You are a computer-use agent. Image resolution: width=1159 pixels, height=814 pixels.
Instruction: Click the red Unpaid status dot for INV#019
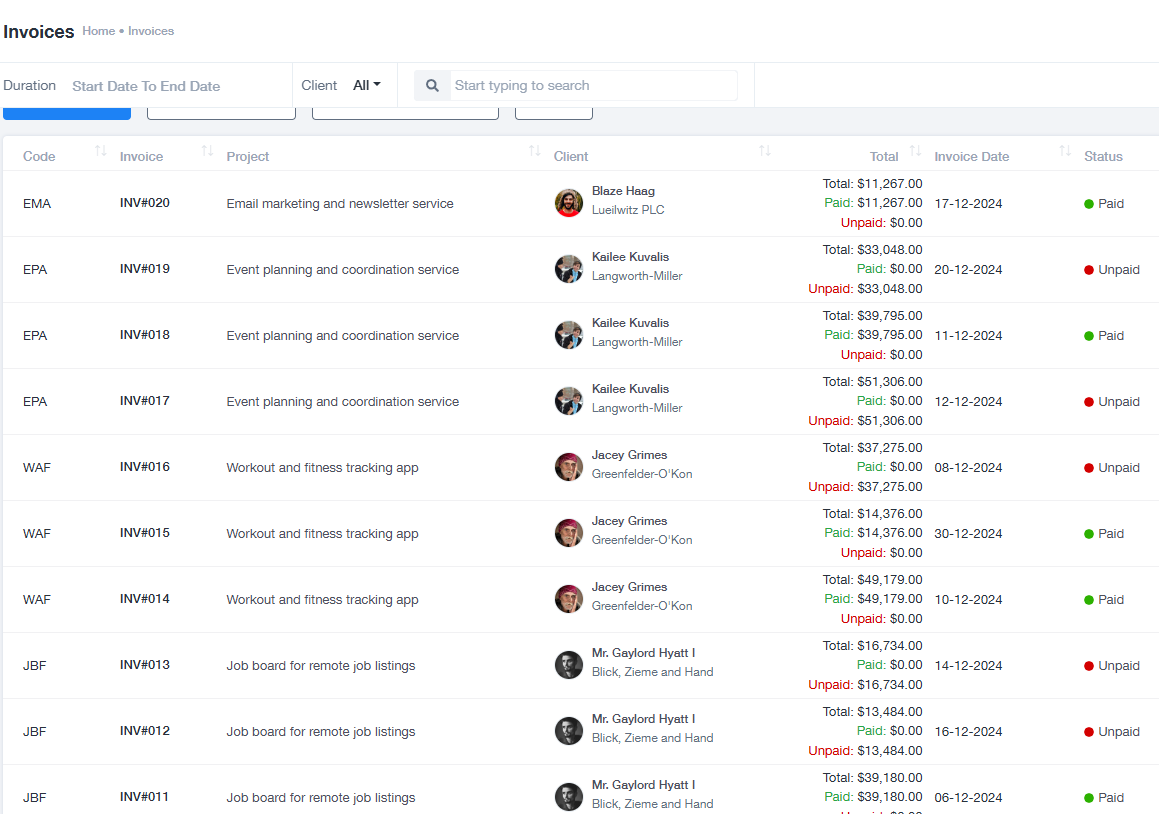point(1089,270)
